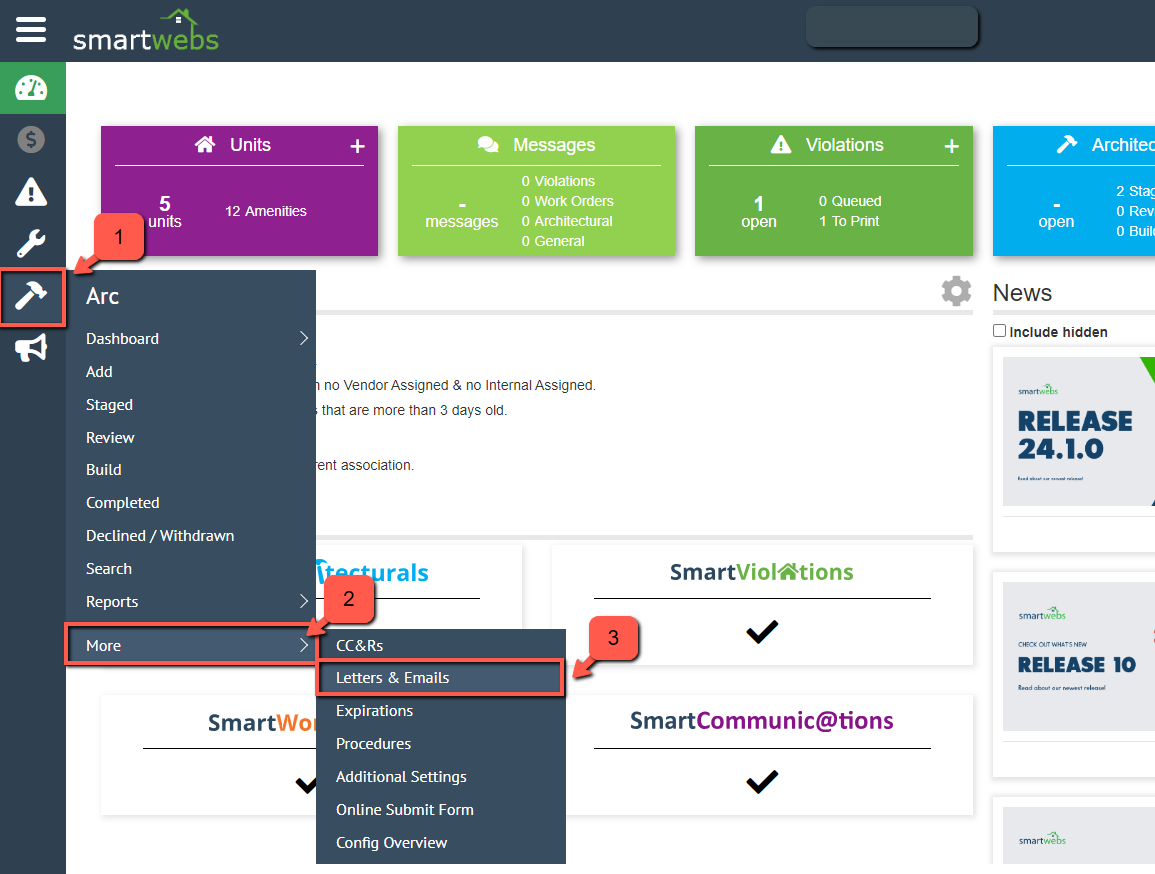Open the communications megaphone icon
This screenshot has height=874, width=1155.
click(x=31, y=348)
